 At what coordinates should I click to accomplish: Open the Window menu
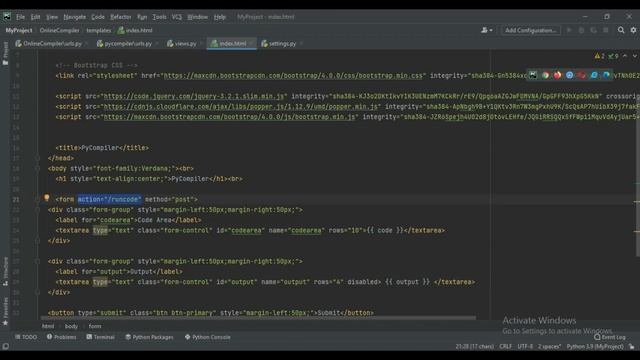pyautogui.click(x=198, y=17)
